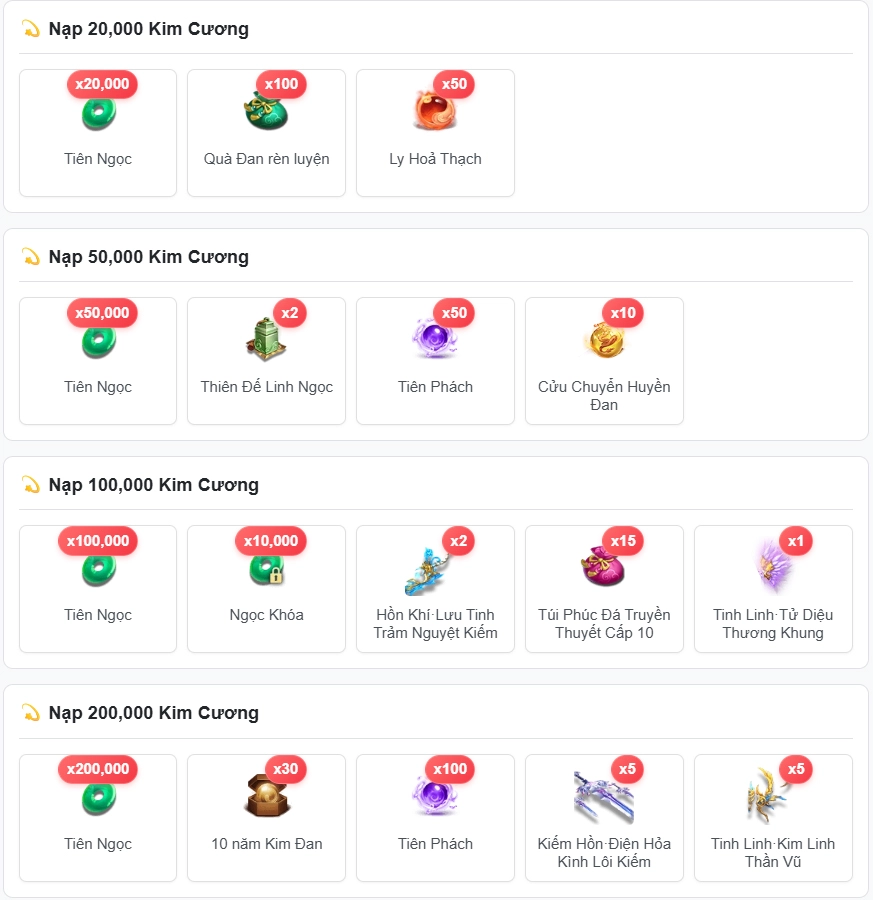Click the Tinh Linh Kim Linh Thần Vũ icon
Image resolution: width=873 pixels, height=900 pixels.
tap(768, 795)
